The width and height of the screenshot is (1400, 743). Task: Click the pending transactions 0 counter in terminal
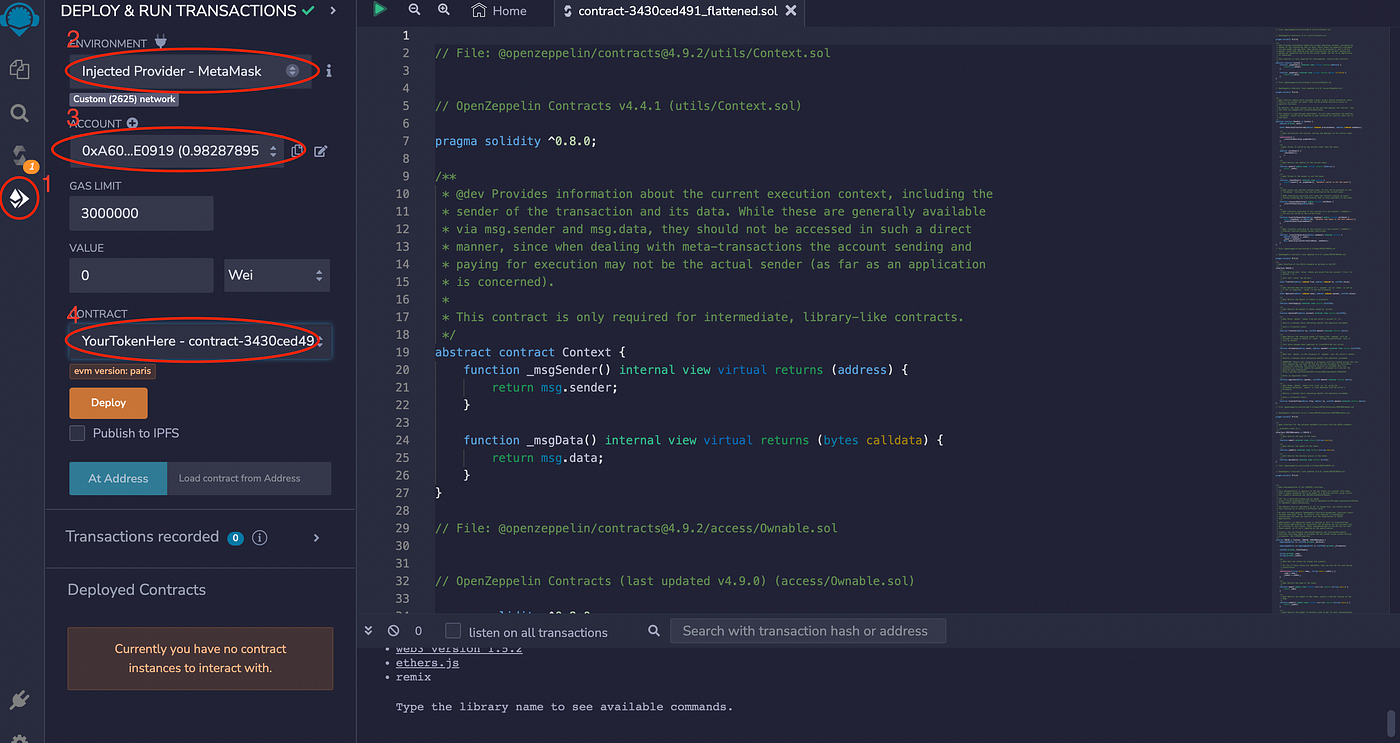click(418, 631)
